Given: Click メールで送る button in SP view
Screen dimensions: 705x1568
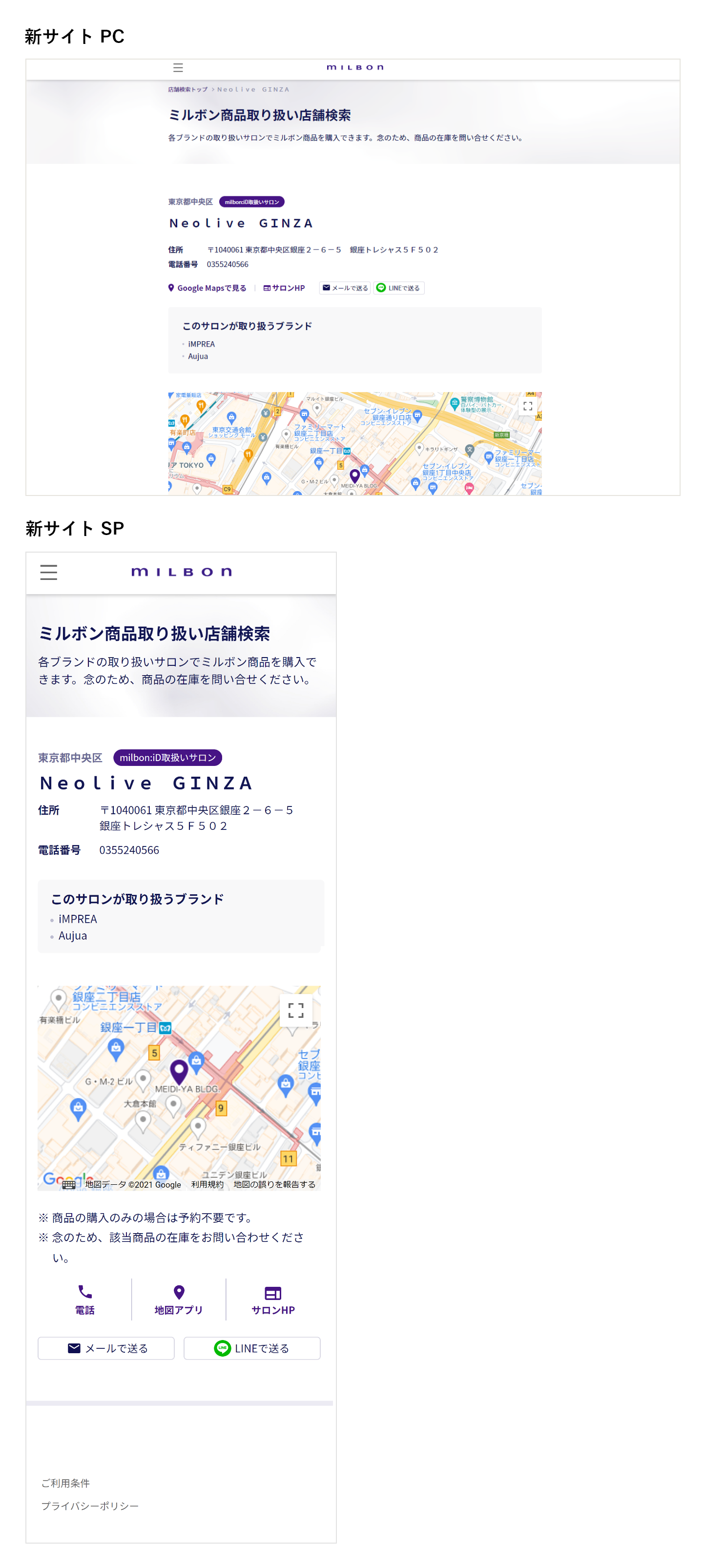Looking at the screenshot, I should click(106, 1348).
